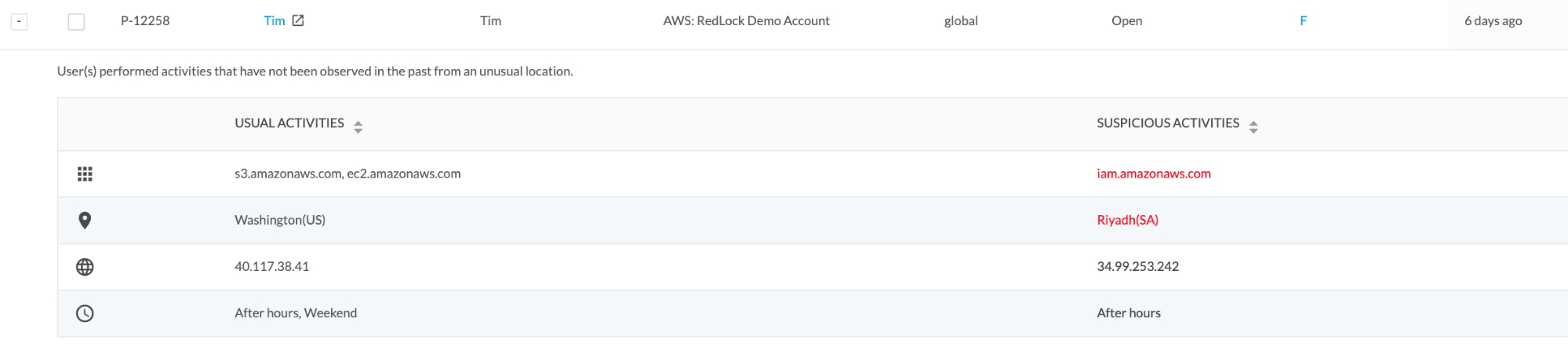
Task: Click the Riyadh(SA) suspicious location
Action: coord(1127,220)
